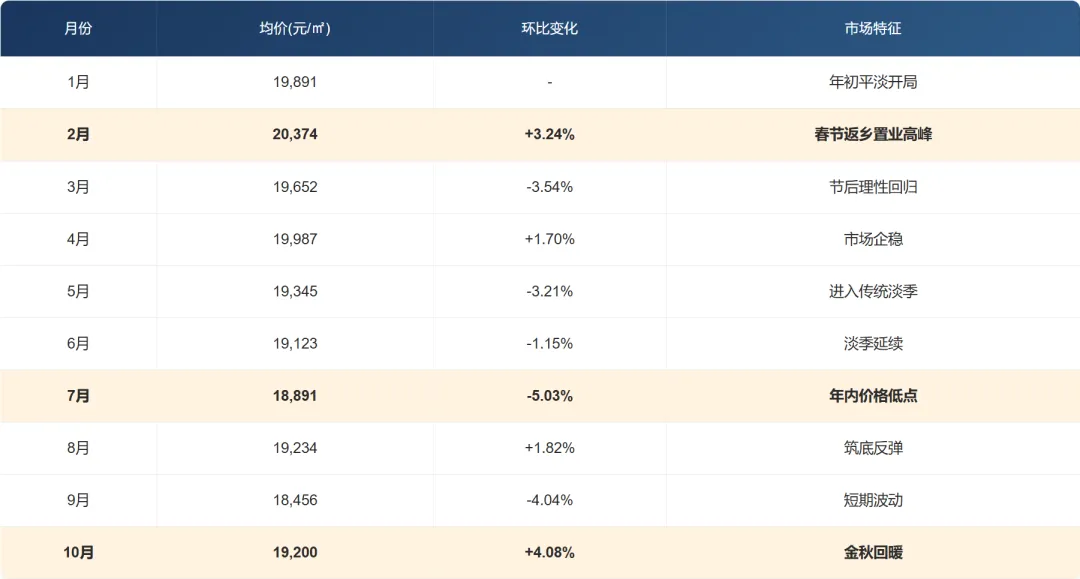This screenshot has height=579, width=1080.
Task: Select the 年内价格低点 cell
Action: [872, 396]
